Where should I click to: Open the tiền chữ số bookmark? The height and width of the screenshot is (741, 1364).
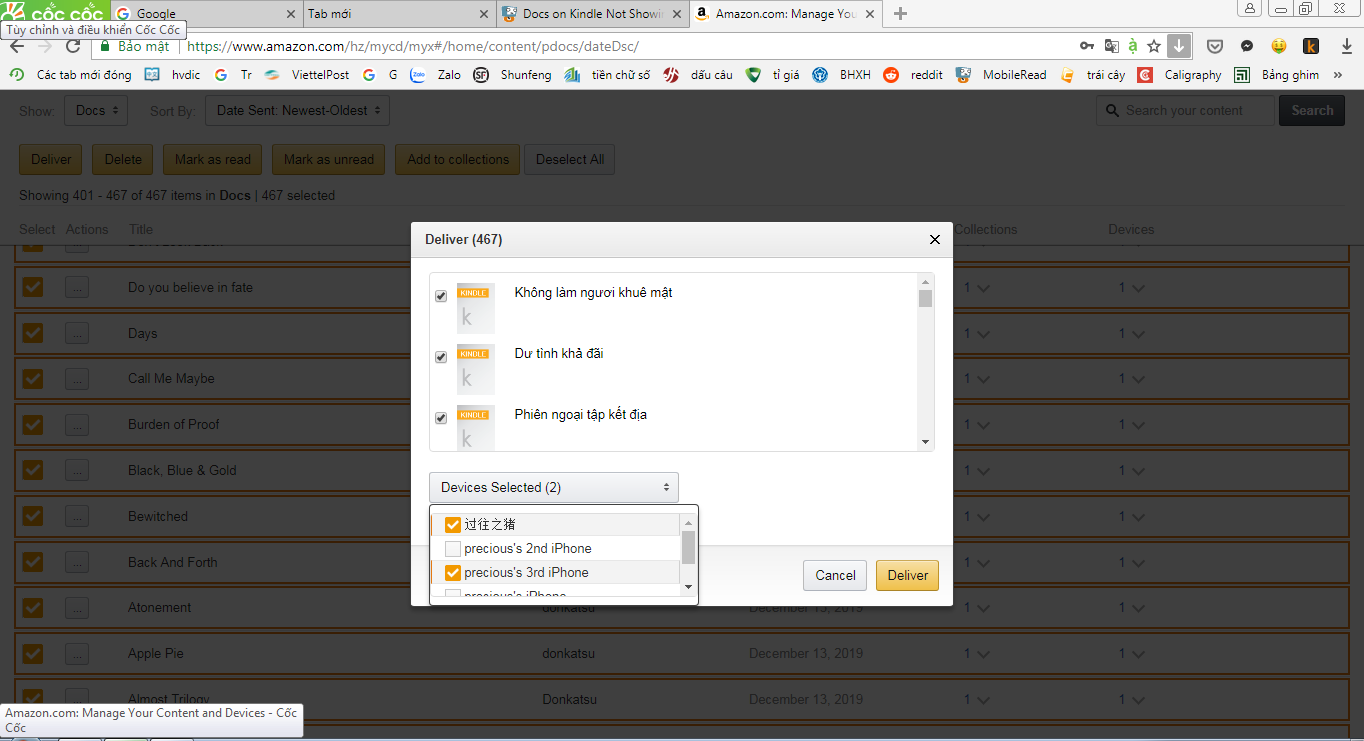607,75
